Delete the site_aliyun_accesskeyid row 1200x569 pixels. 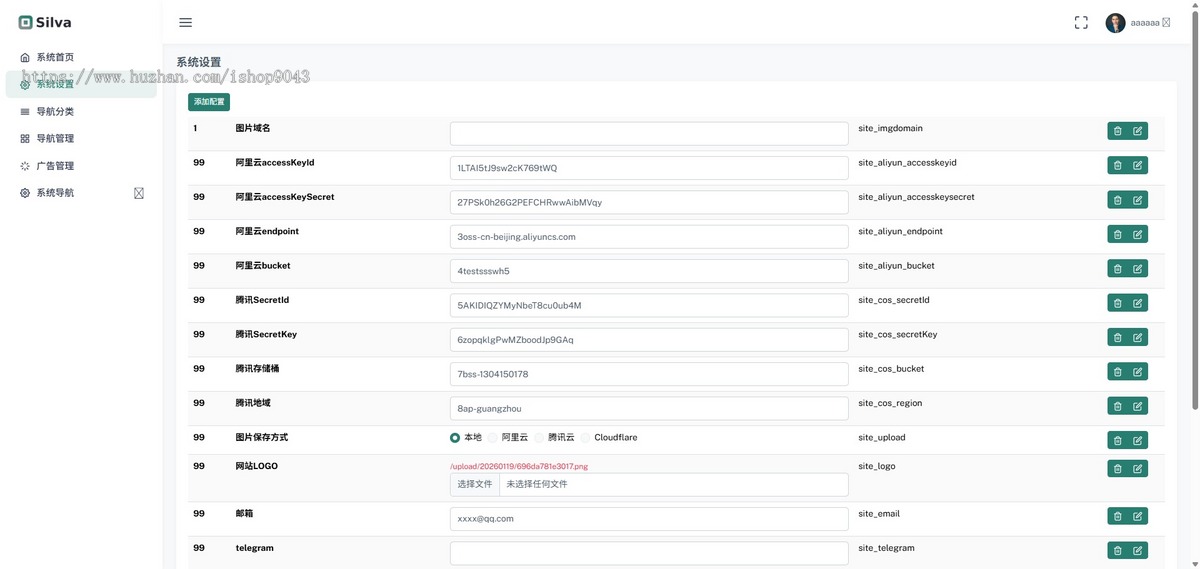point(1117,165)
